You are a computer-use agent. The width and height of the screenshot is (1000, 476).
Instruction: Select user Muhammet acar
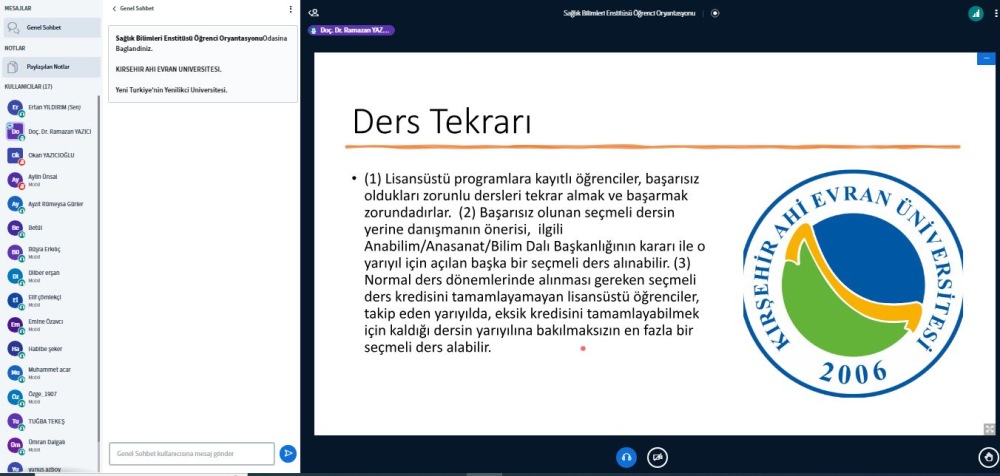pos(50,372)
